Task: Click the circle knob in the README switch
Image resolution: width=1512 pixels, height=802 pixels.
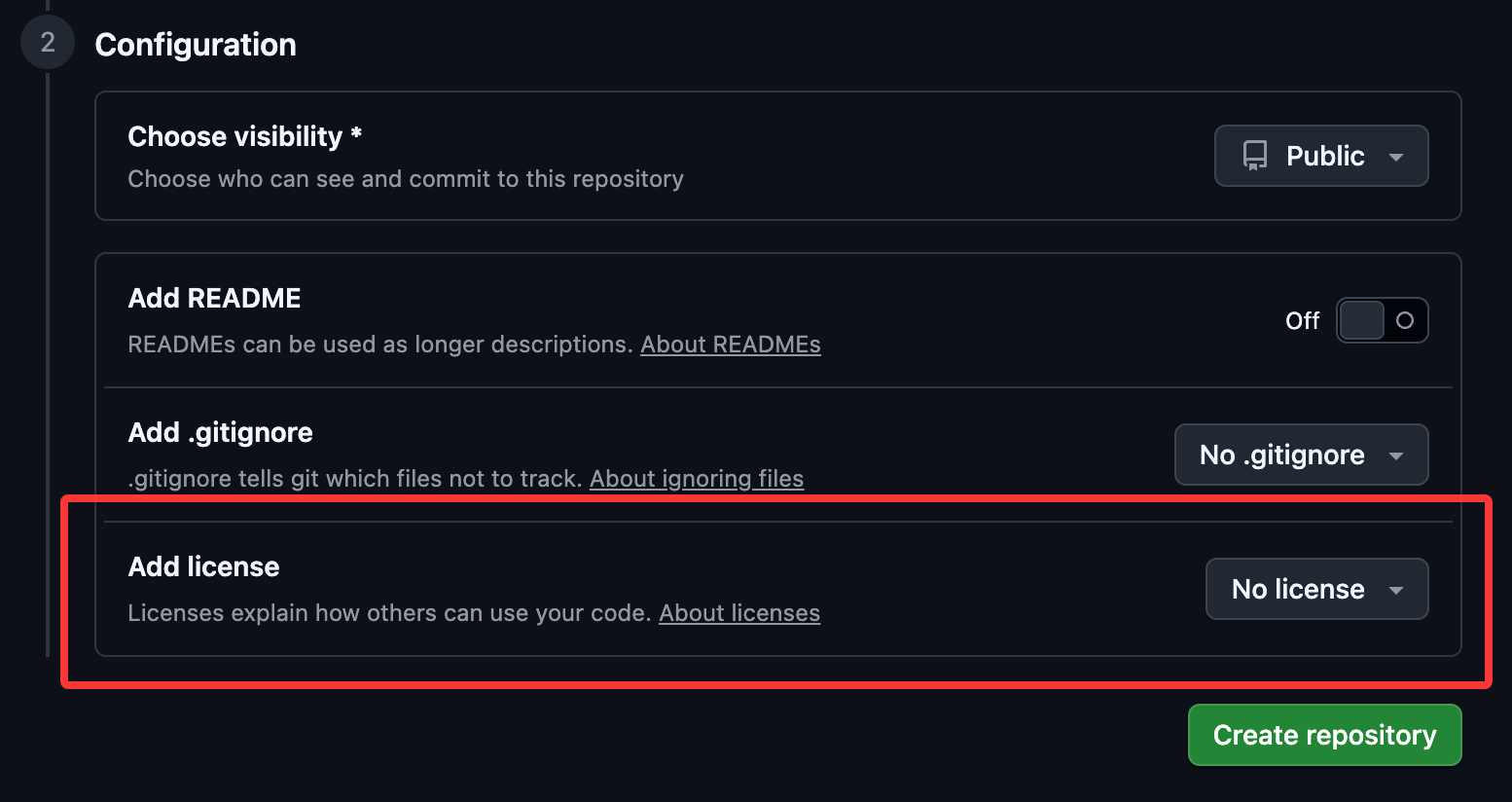Action: click(x=1404, y=320)
